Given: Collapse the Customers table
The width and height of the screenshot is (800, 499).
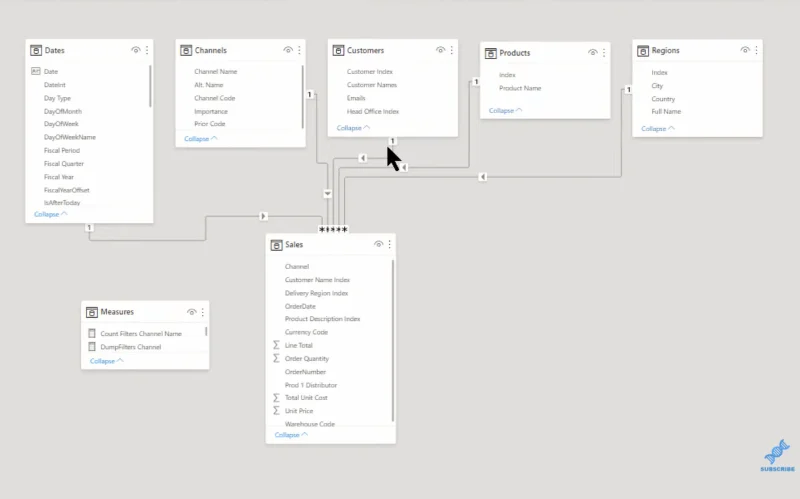Looking at the screenshot, I should 353,128.
